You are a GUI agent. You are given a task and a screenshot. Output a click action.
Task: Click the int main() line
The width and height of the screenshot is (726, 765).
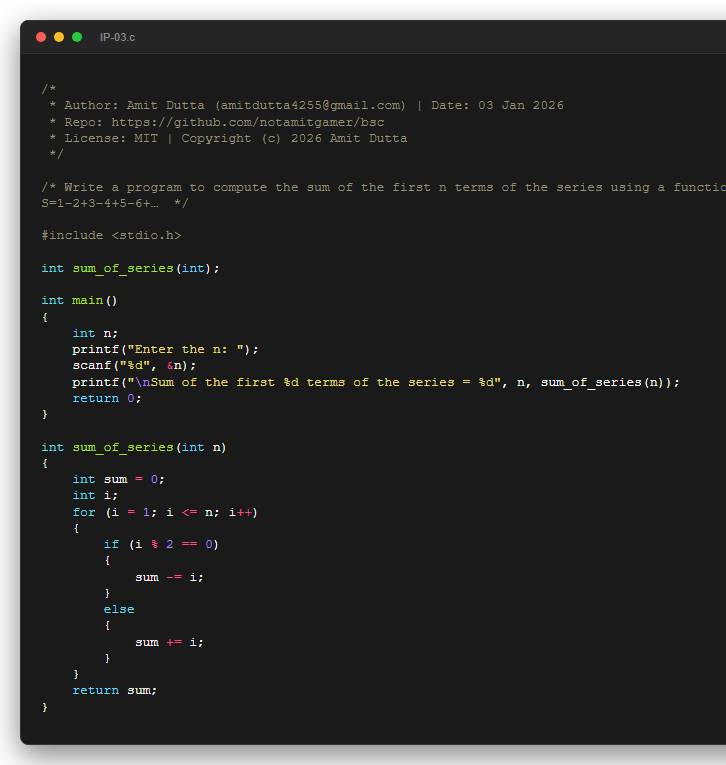coord(79,300)
